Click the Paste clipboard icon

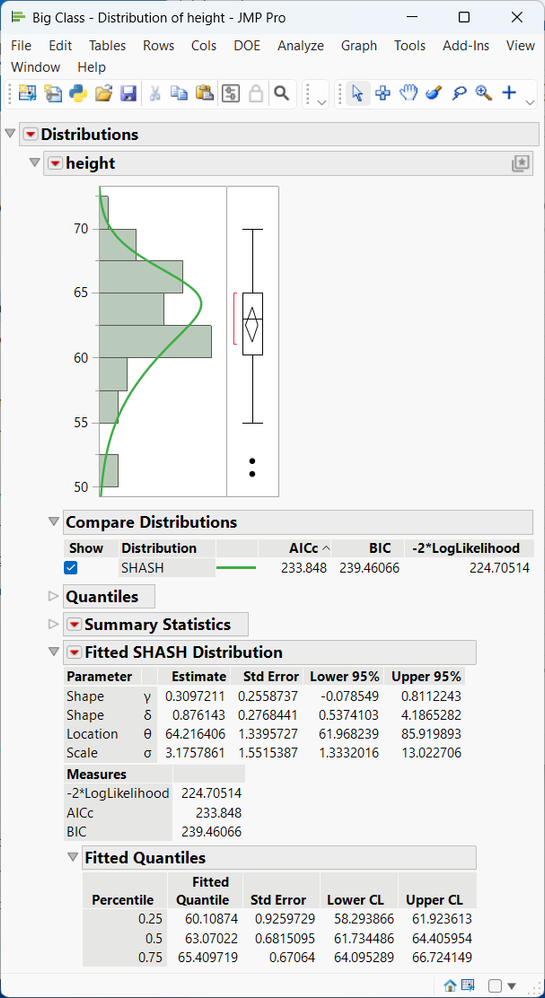coord(204,94)
